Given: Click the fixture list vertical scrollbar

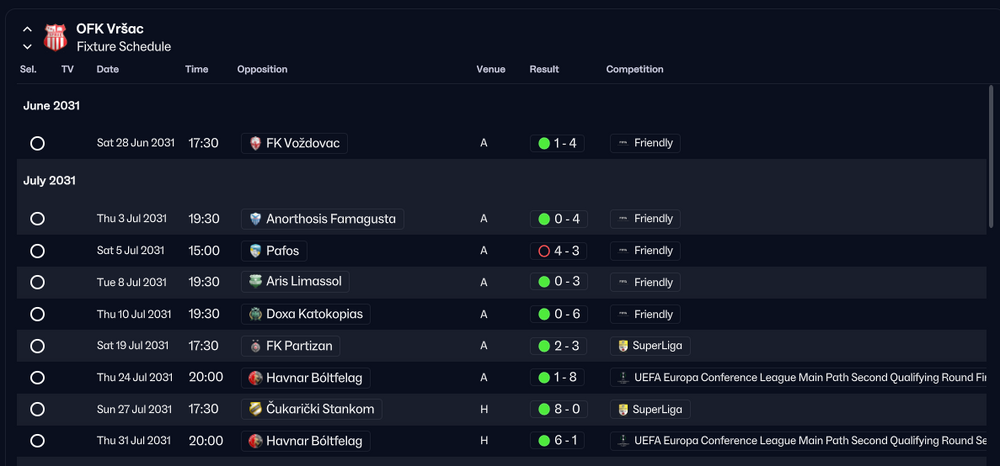Looking at the screenshot, I should click(x=990, y=156).
